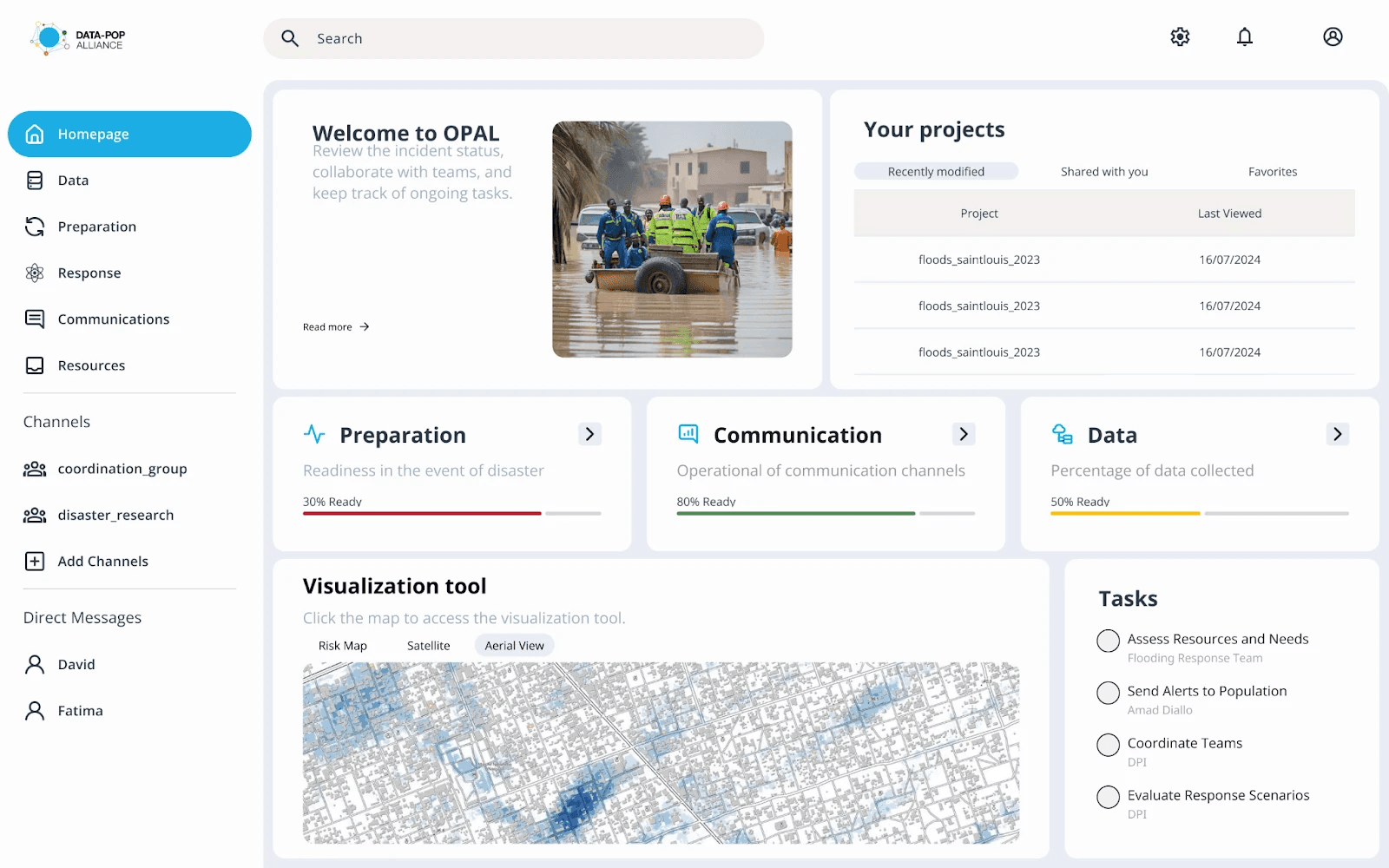The image size is (1389, 868).
Task: Select the Satellite view tab
Action: click(429, 645)
